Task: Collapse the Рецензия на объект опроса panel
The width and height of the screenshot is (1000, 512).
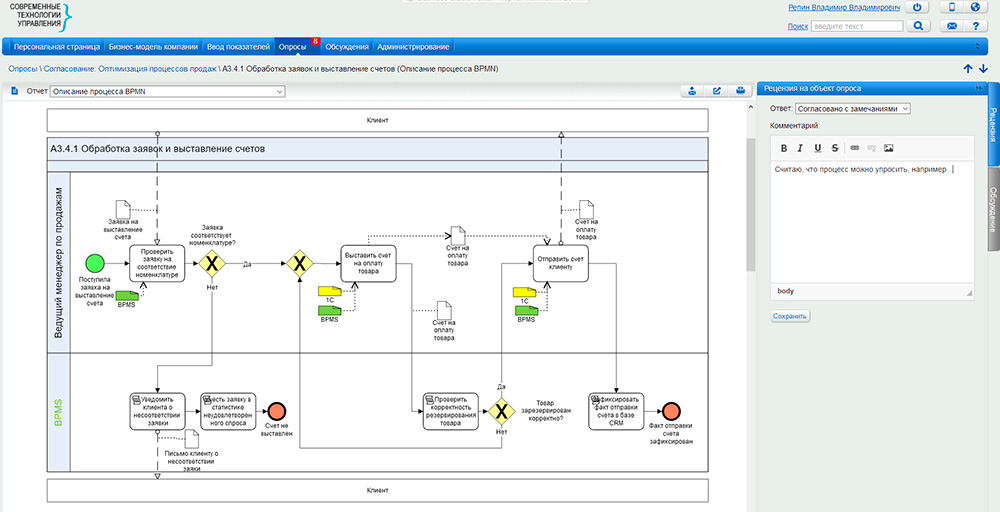Action: (x=977, y=89)
